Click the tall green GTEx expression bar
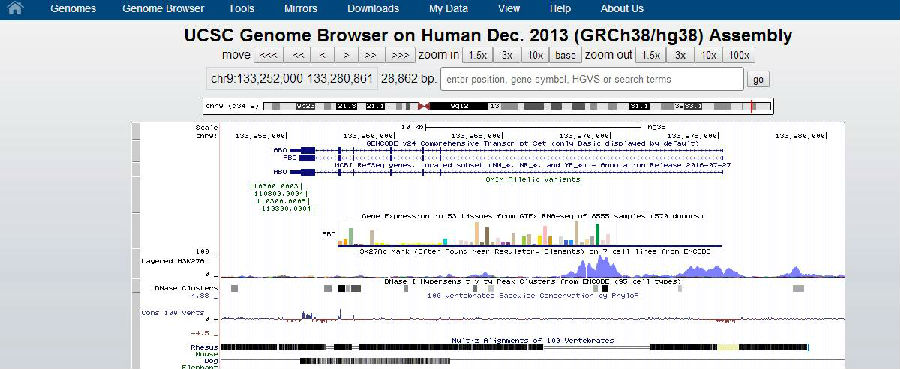The image size is (900, 369). [598, 234]
